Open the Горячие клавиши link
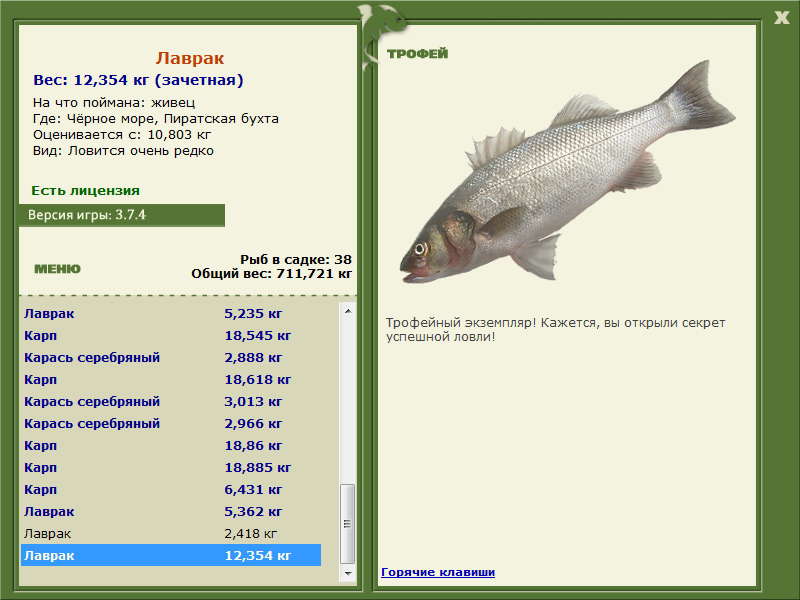Viewport: 800px width, 600px height. 437,572
